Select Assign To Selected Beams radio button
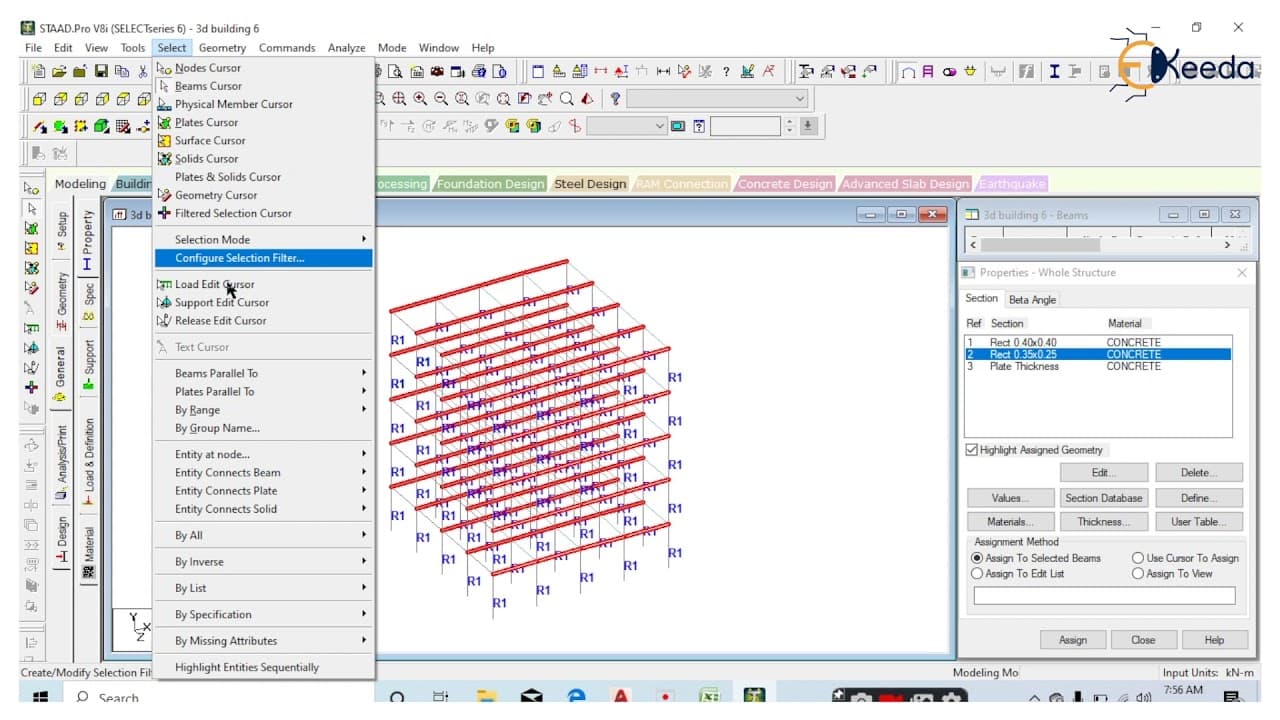The width and height of the screenshot is (1280, 720). tap(977, 558)
